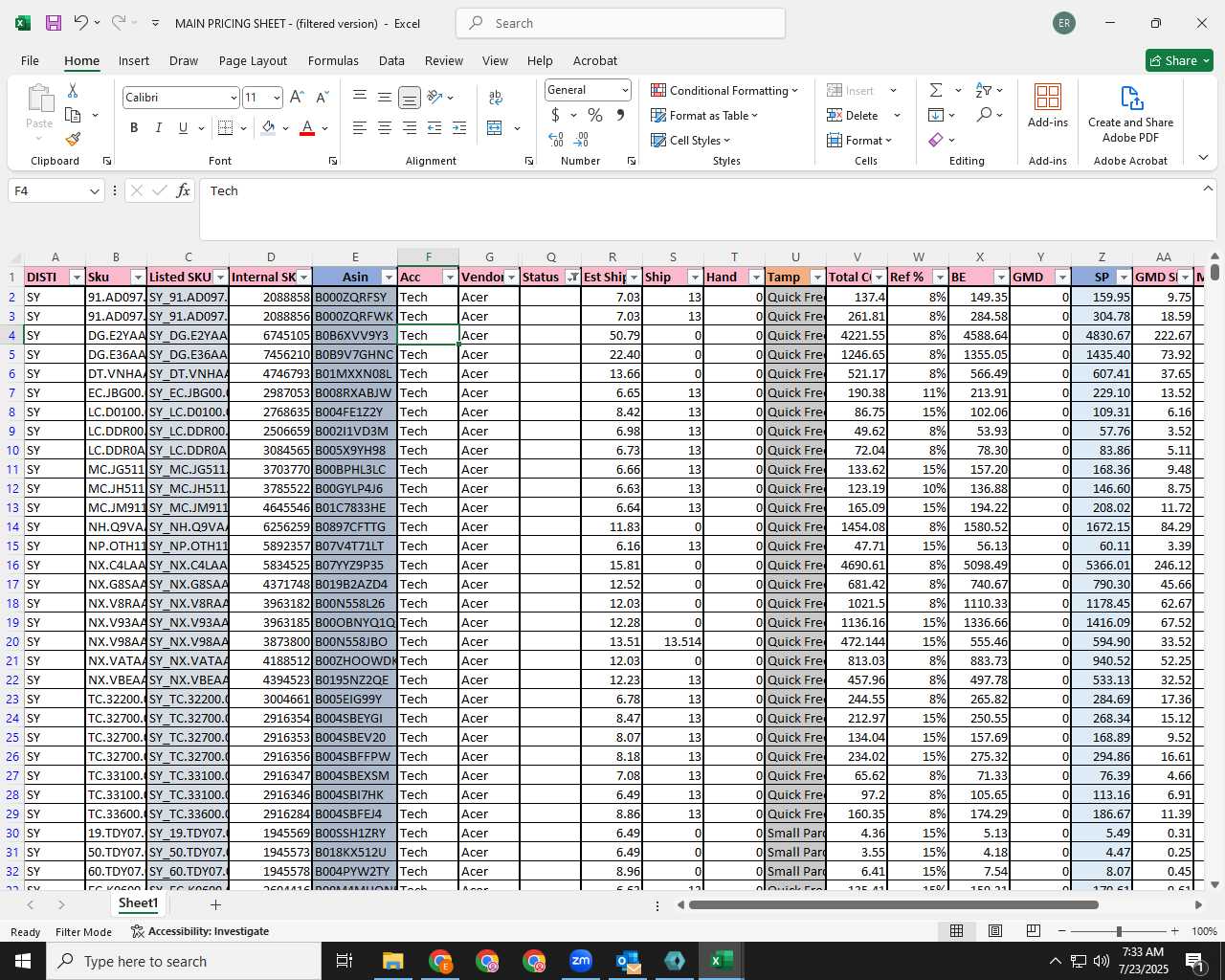Open the Name Box dropdown arrow
Image resolution: width=1225 pixels, height=980 pixels.
[94, 191]
